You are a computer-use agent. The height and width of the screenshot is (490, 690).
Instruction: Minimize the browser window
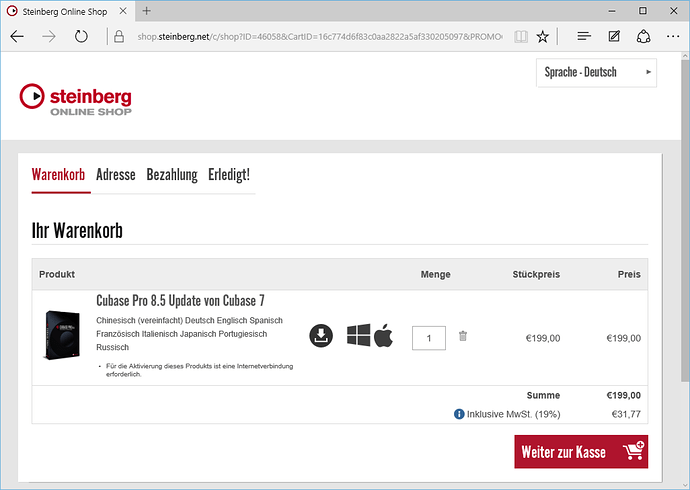tap(612, 11)
